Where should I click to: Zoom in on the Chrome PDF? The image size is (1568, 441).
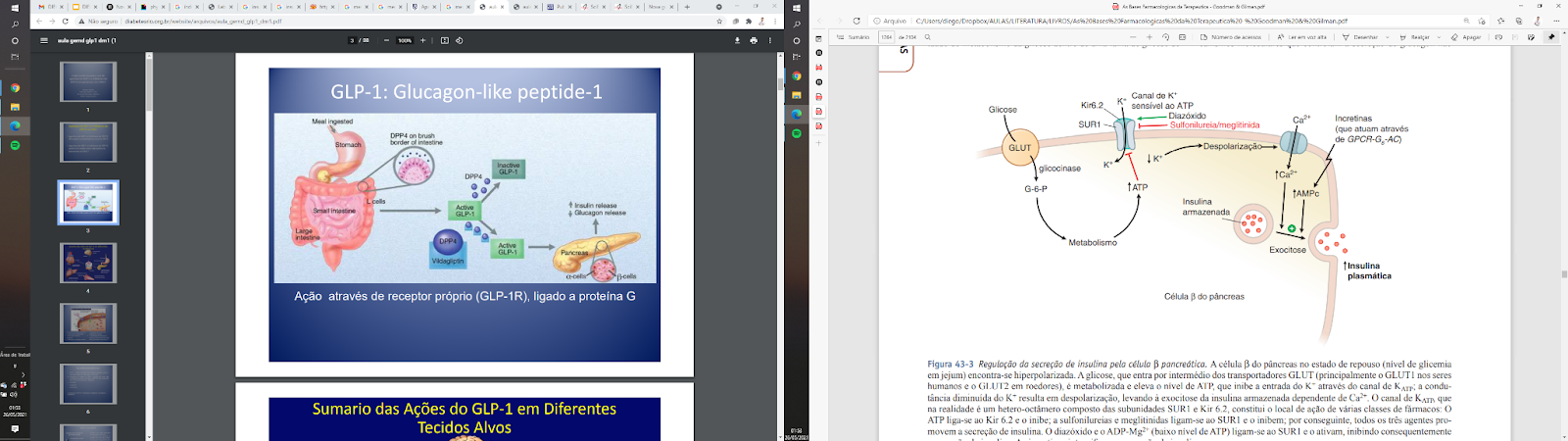[423, 40]
